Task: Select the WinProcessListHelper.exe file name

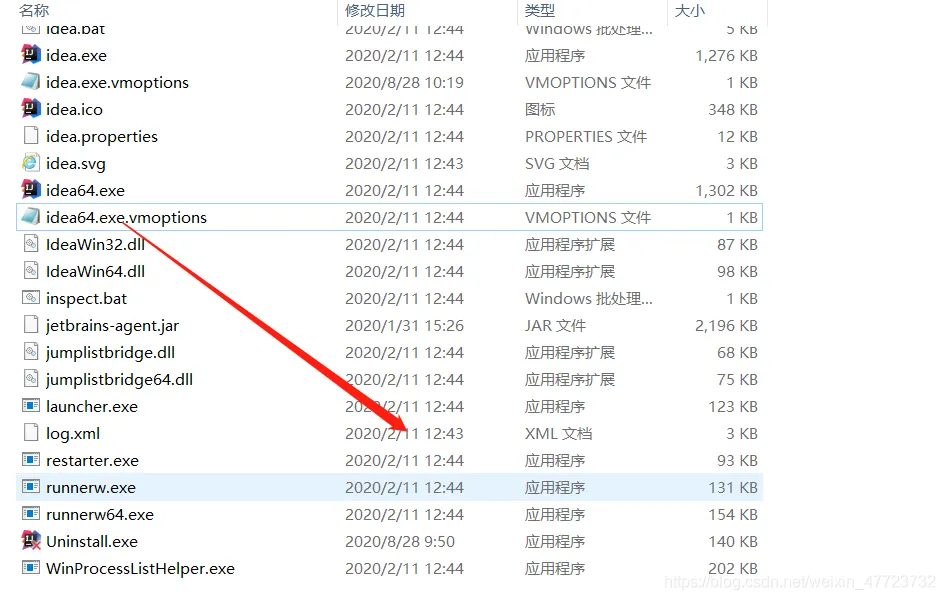Action: (x=140, y=569)
